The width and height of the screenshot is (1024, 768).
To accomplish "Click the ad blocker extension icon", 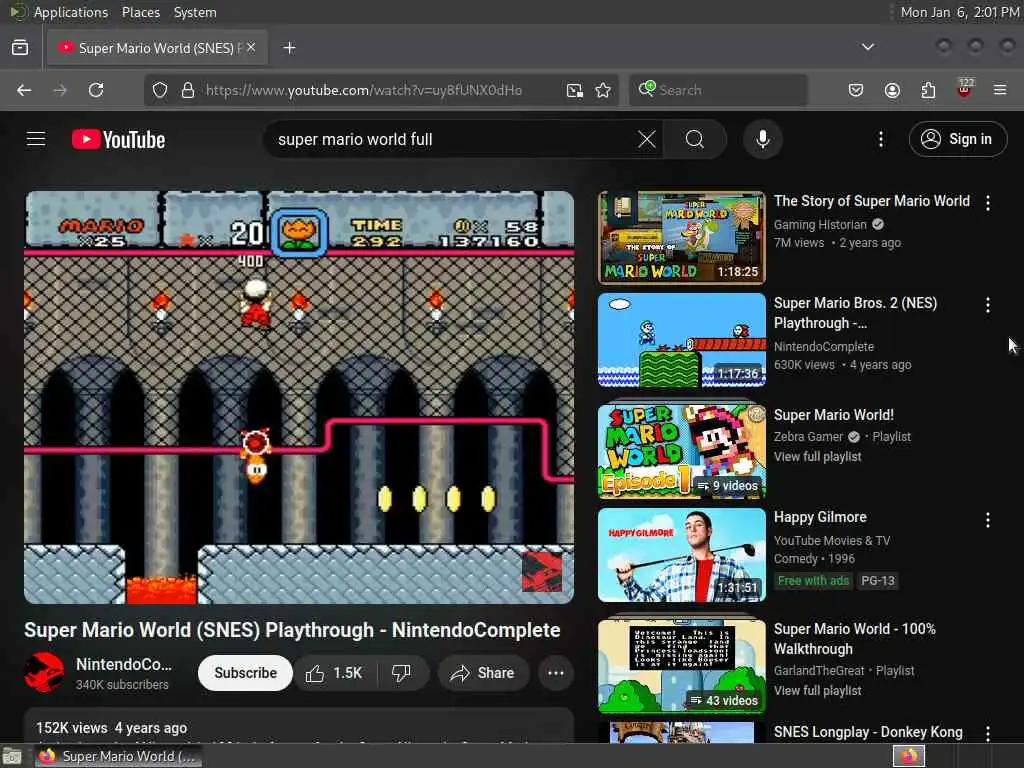I will coord(965,89).
